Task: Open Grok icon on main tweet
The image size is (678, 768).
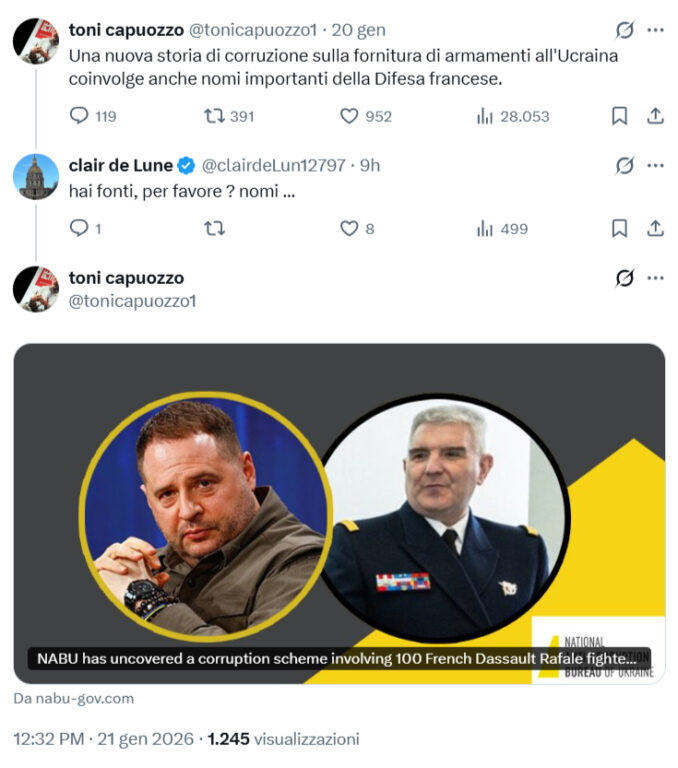Action: (x=625, y=278)
